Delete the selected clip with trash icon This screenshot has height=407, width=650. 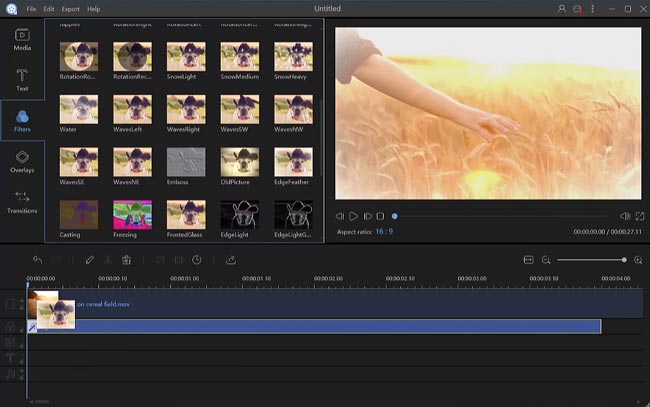[x=126, y=260]
